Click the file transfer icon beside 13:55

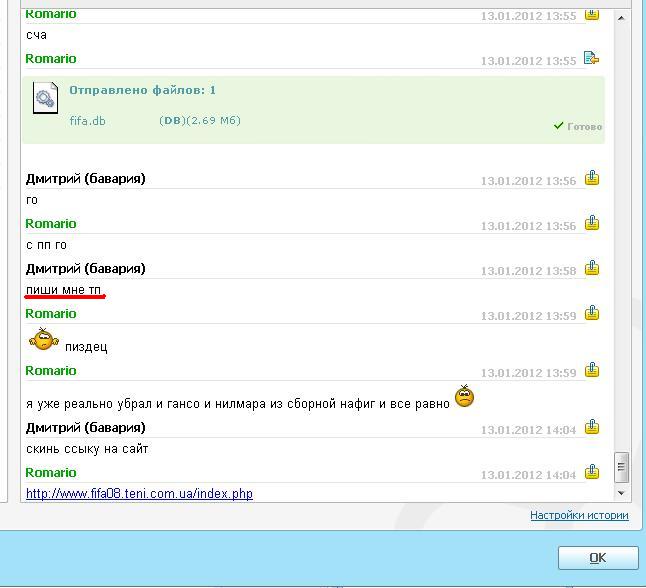pos(591,58)
